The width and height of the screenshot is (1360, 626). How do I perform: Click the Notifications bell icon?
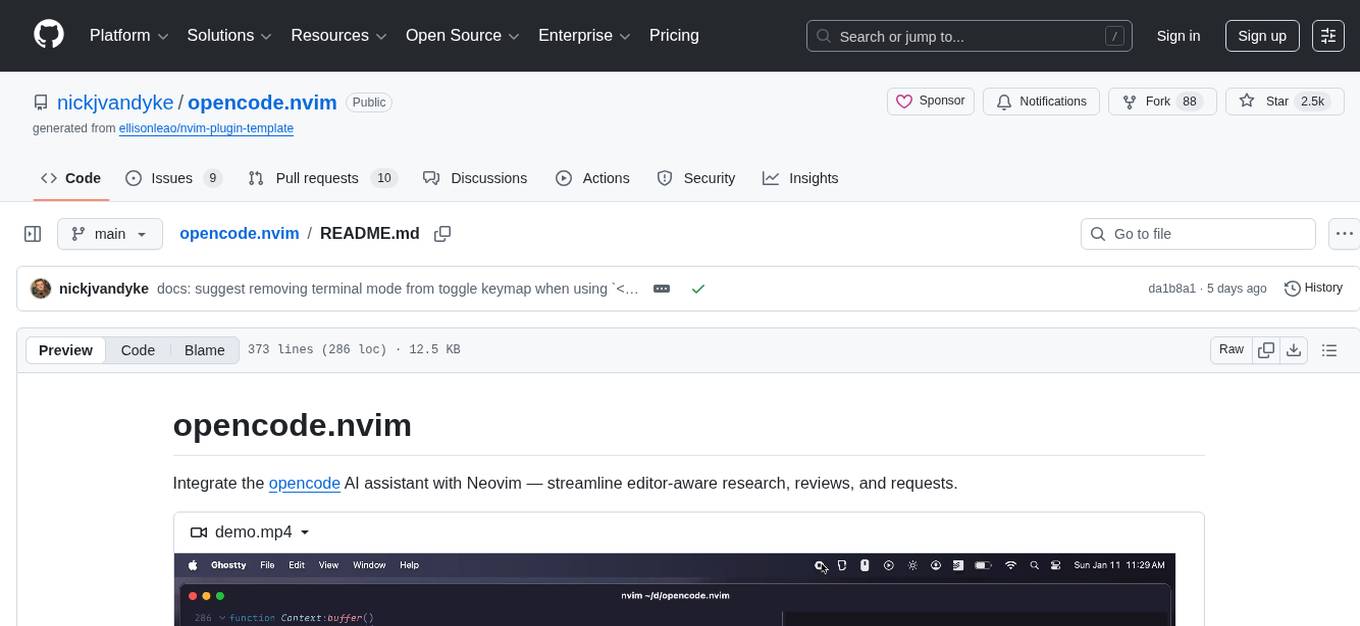(x=1004, y=101)
